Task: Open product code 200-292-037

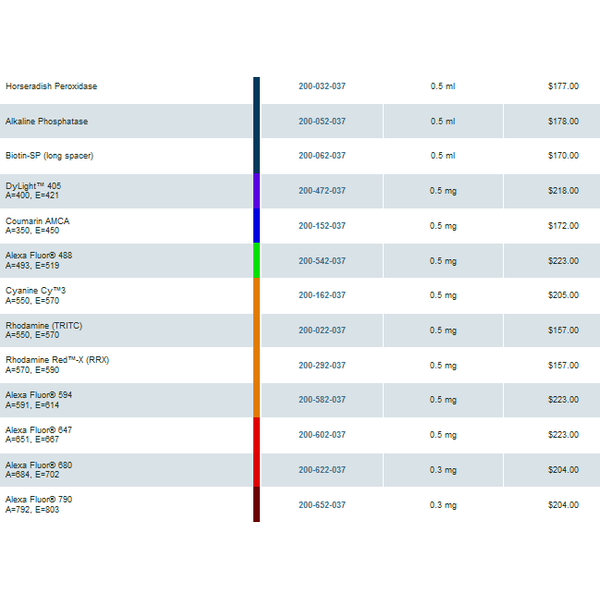Action: pos(322,365)
